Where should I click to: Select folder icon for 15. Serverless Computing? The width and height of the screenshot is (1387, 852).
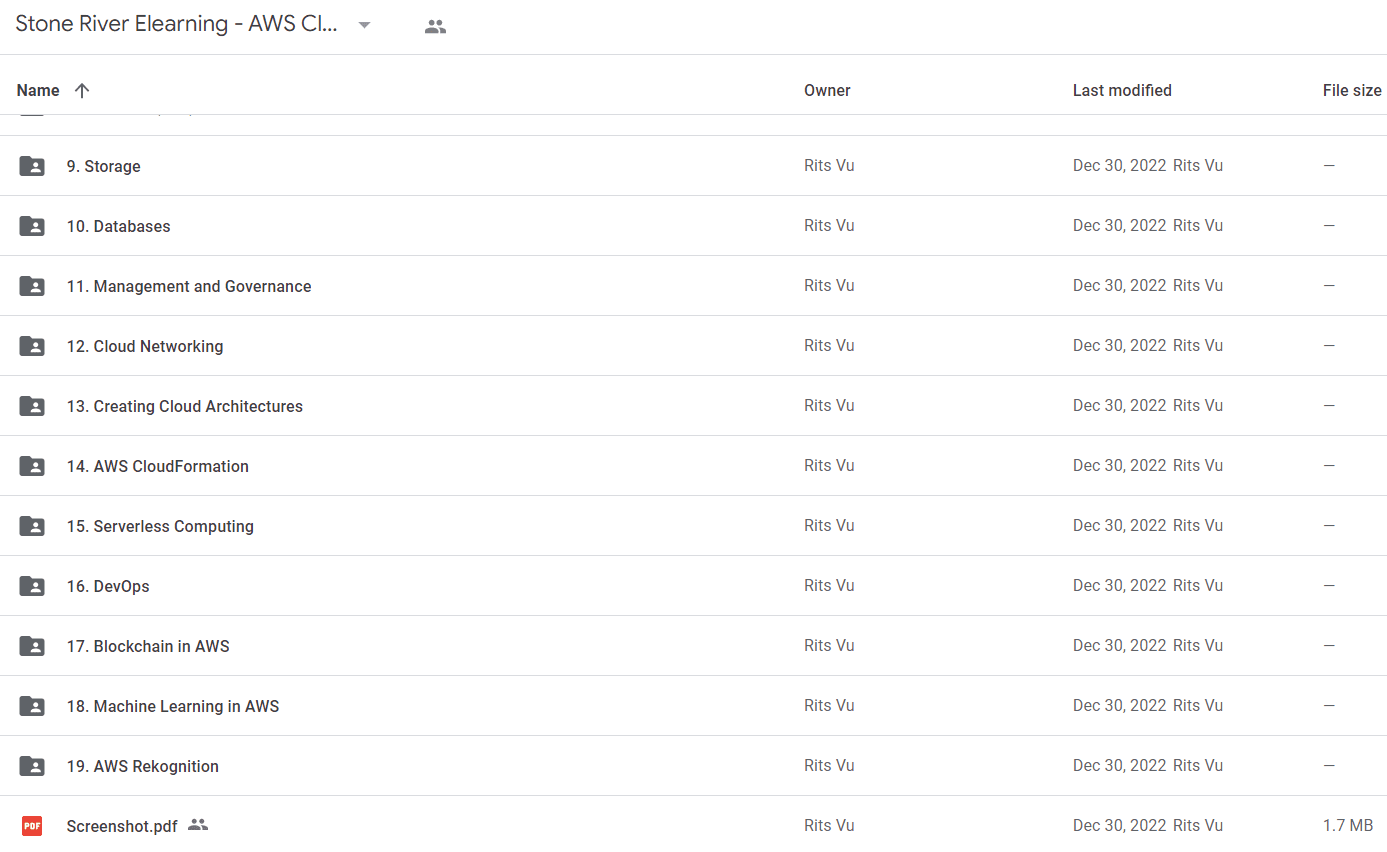coord(32,526)
